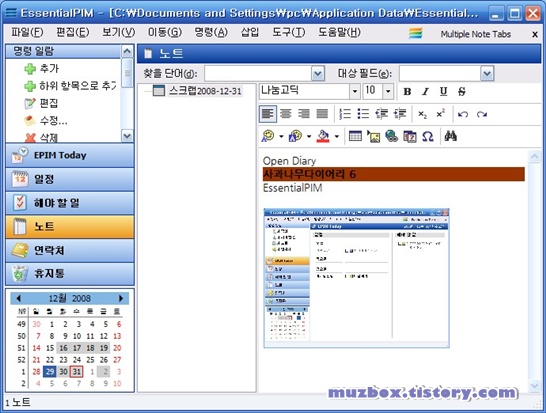The width and height of the screenshot is (546, 413).
Task: Click Multiple Note Tabs banner link
Action: pyautogui.click(x=475, y=34)
